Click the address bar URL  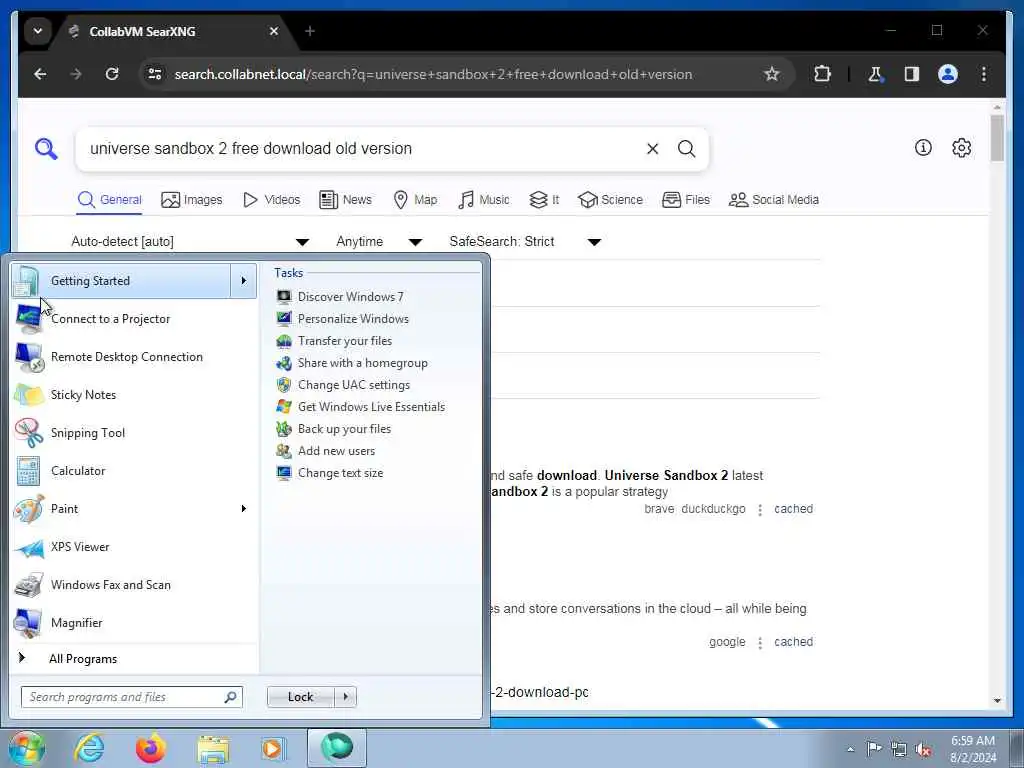(x=433, y=74)
